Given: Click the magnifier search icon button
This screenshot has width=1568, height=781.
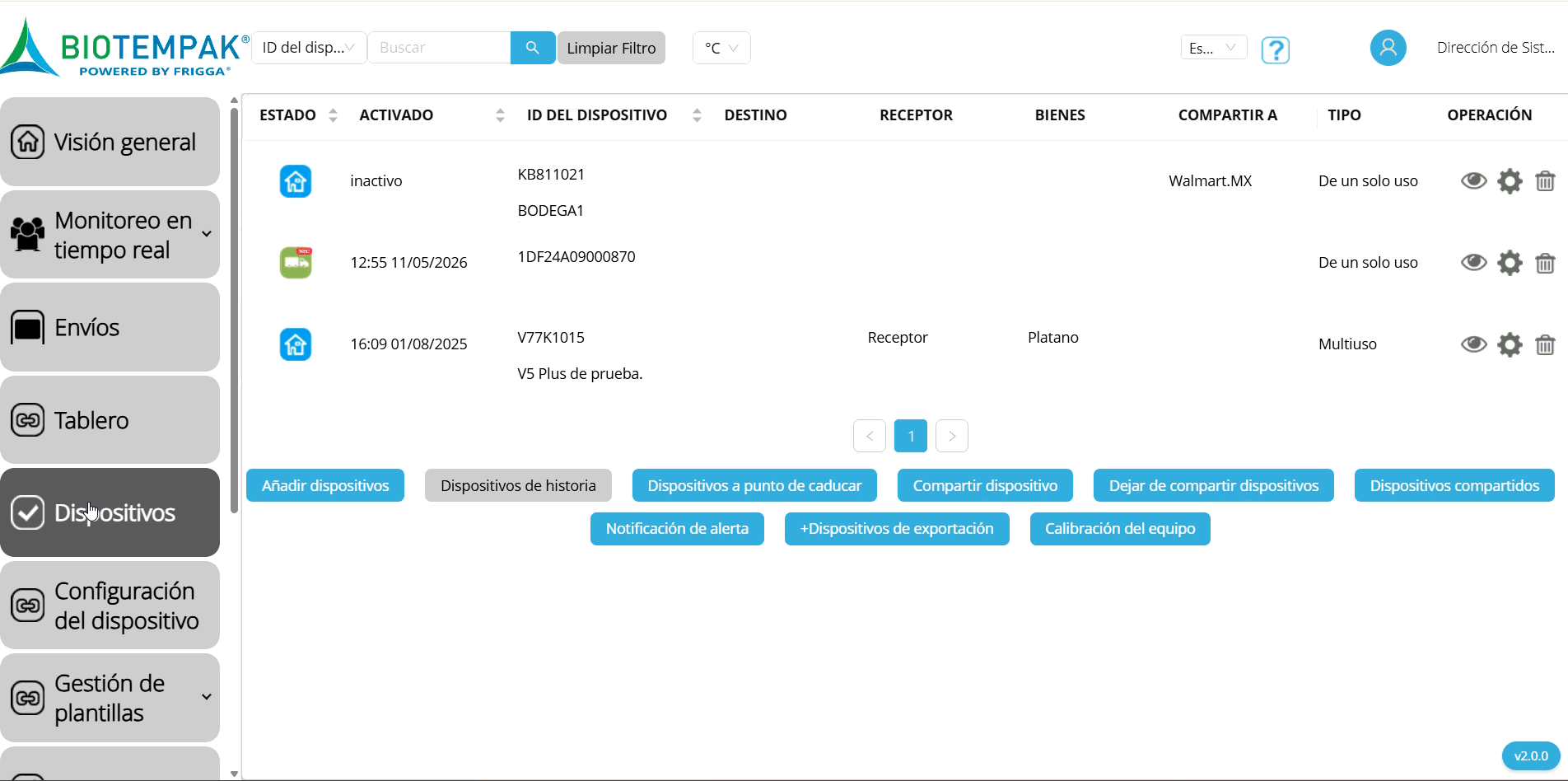Looking at the screenshot, I should (x=533, y=48).
